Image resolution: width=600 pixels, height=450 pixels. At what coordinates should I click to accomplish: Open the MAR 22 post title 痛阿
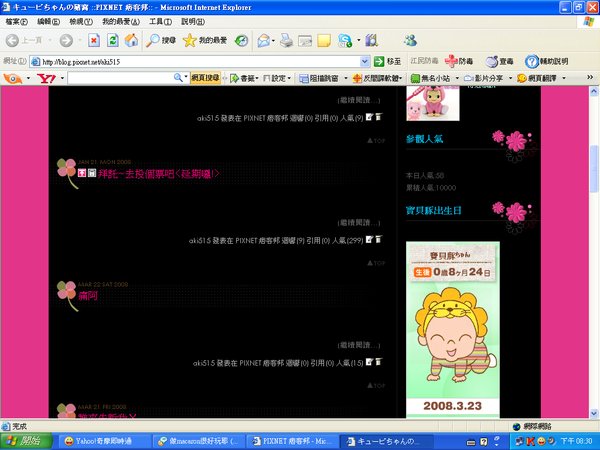[88, 296]
